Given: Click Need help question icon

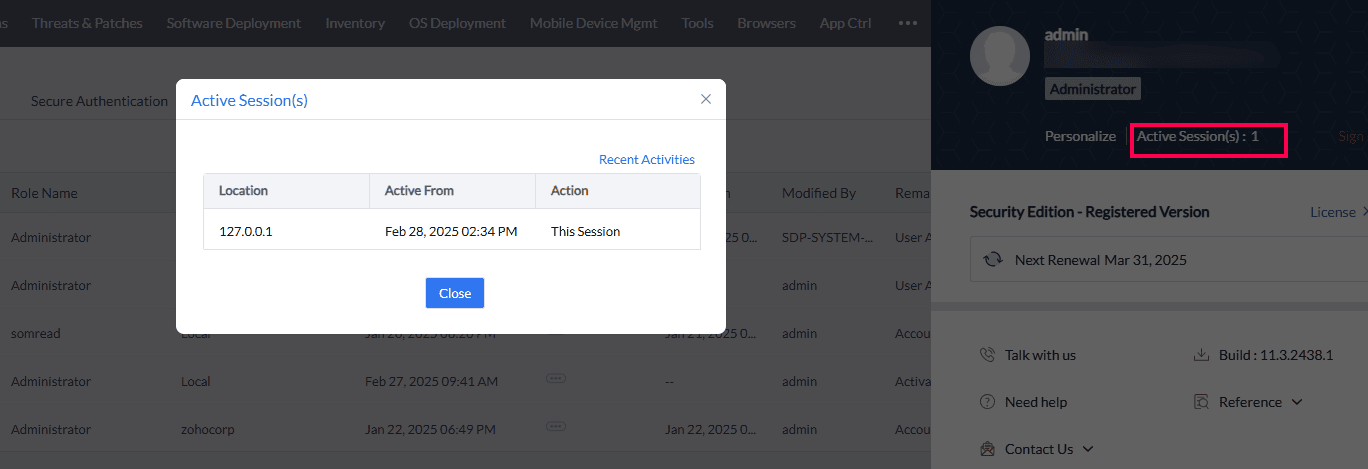Looking at the screenshot, I should click(987, 402).
